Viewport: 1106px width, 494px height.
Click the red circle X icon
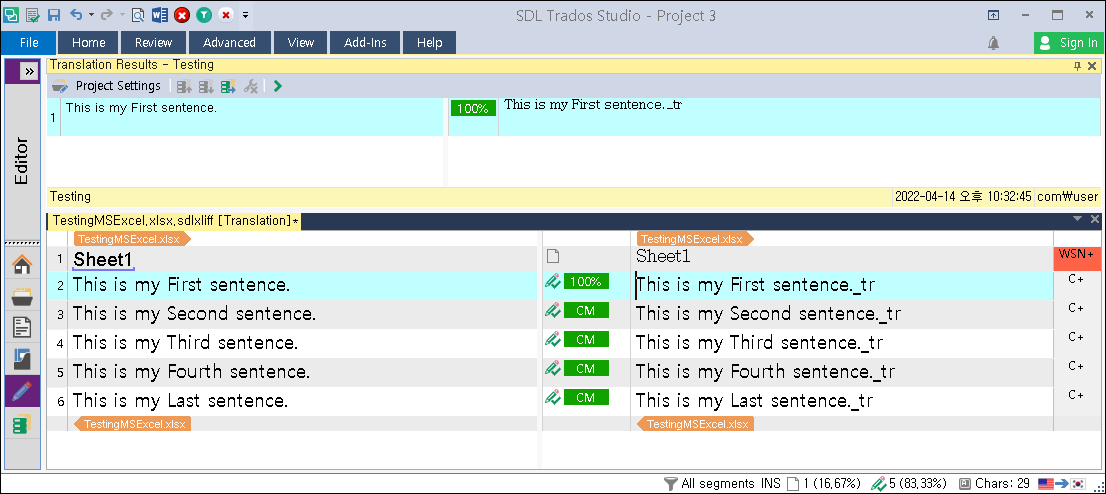(181, 15)
